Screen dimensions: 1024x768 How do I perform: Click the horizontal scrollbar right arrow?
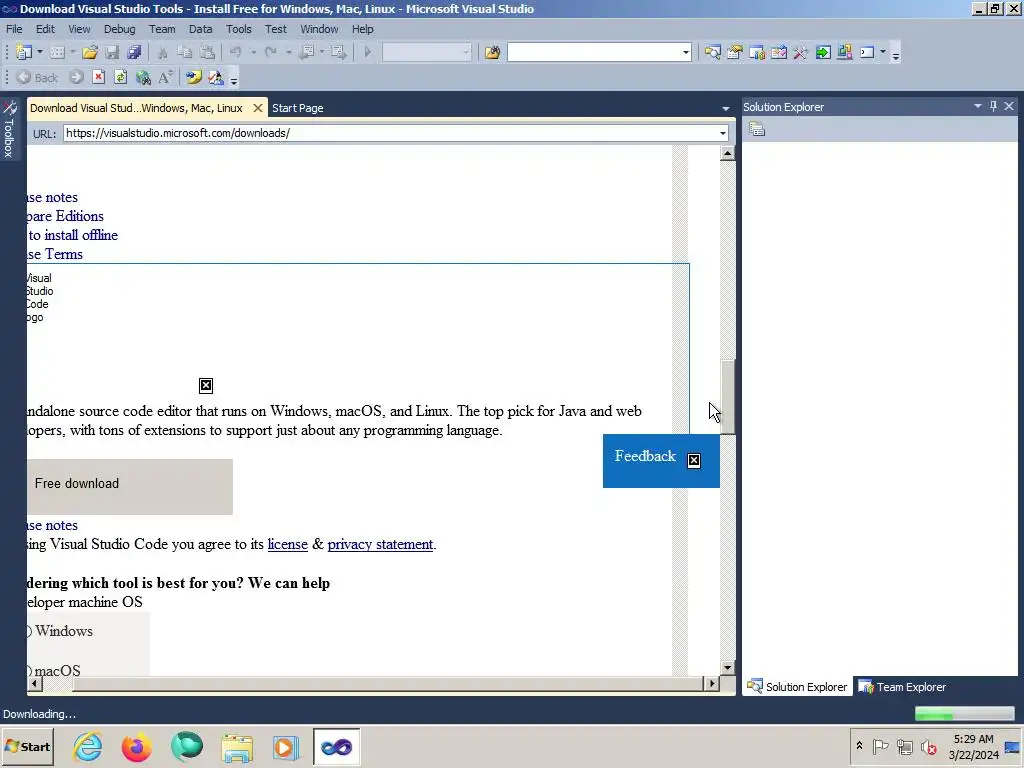click(712, 684)
